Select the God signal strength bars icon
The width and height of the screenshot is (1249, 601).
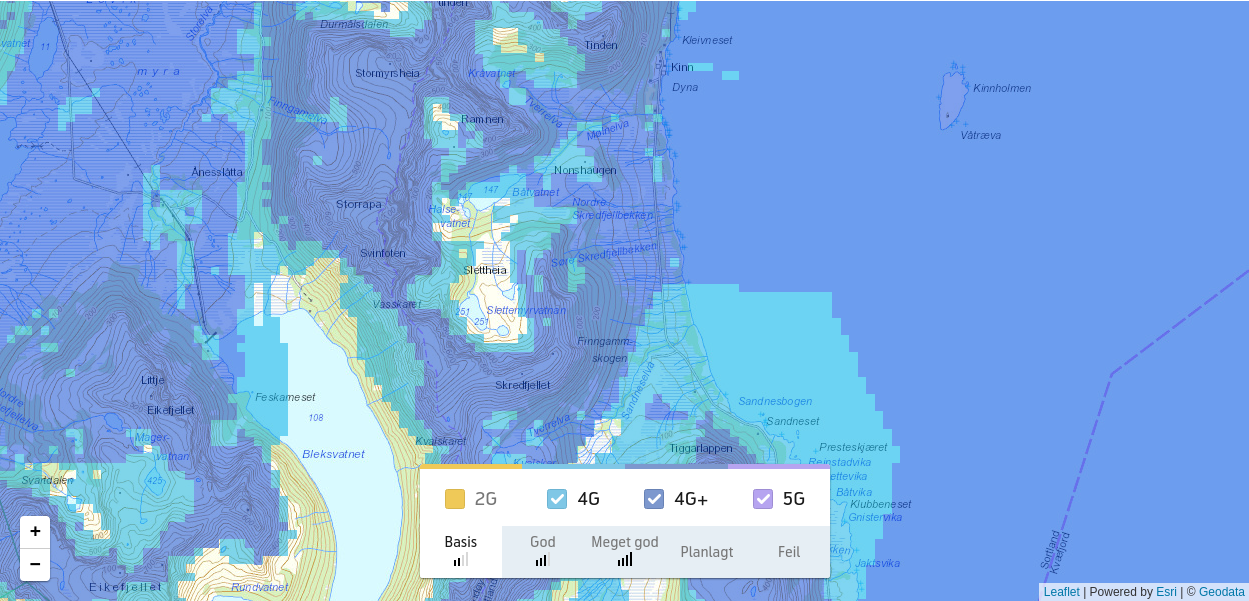pyautogui.click(x=542, y=560)
